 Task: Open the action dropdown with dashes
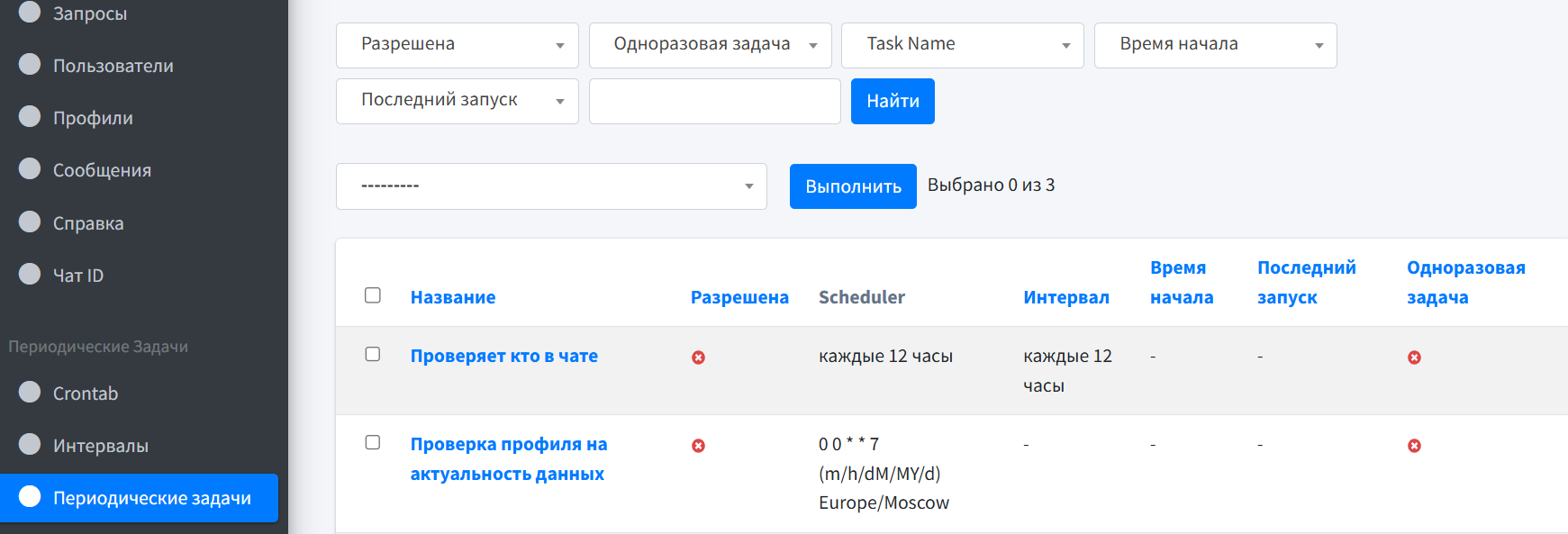[550, 186]
